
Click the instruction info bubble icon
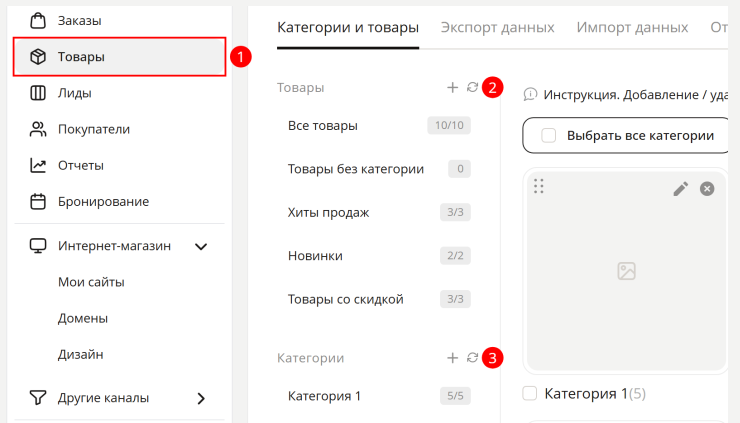[x=530, y=94]
